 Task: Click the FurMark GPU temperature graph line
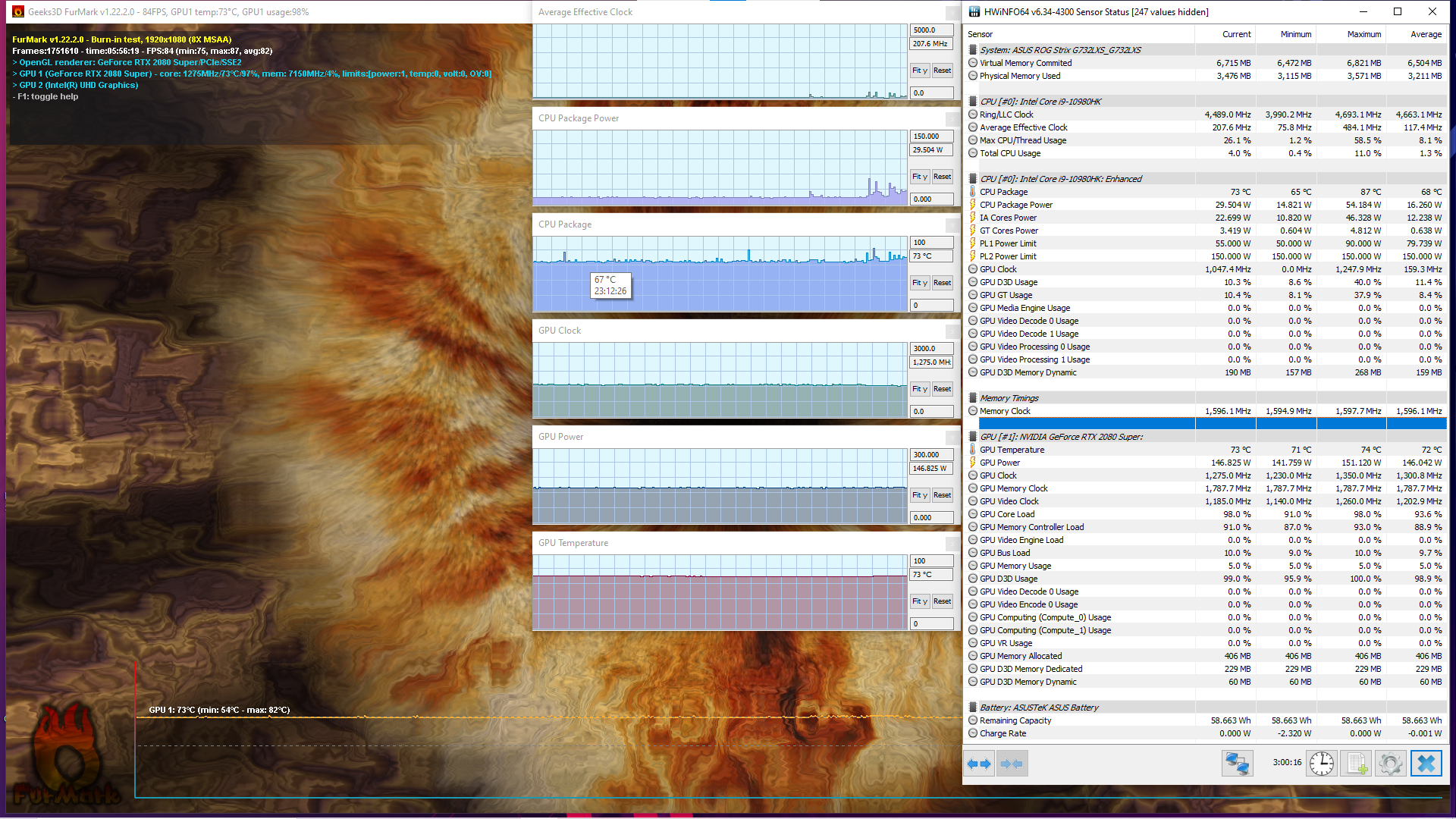point(549,717)
